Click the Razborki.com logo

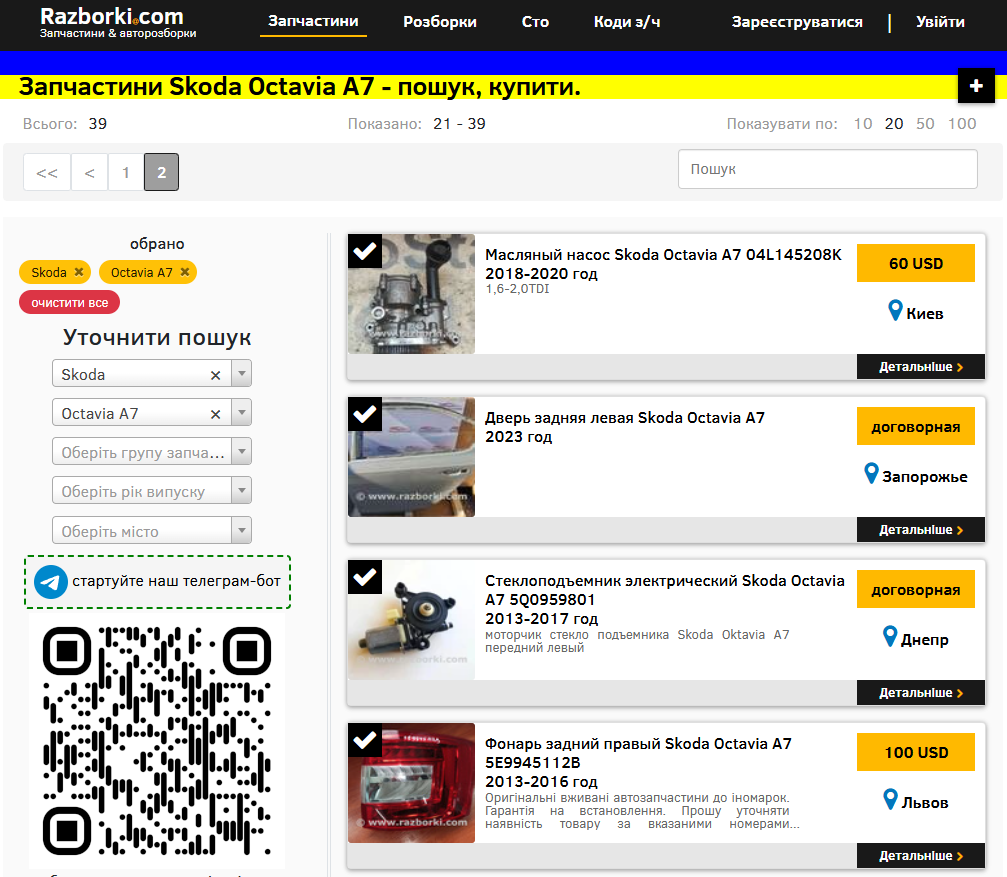click(118, 22)
